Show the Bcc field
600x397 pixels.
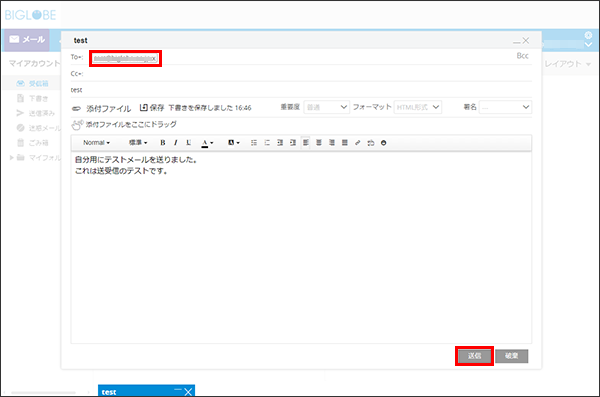coord(522,56)
